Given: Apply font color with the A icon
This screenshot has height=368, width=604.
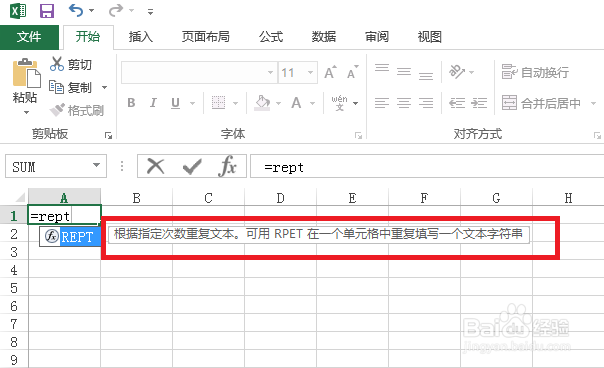Looking at the screenshot, I should click(x=296, y=103).
